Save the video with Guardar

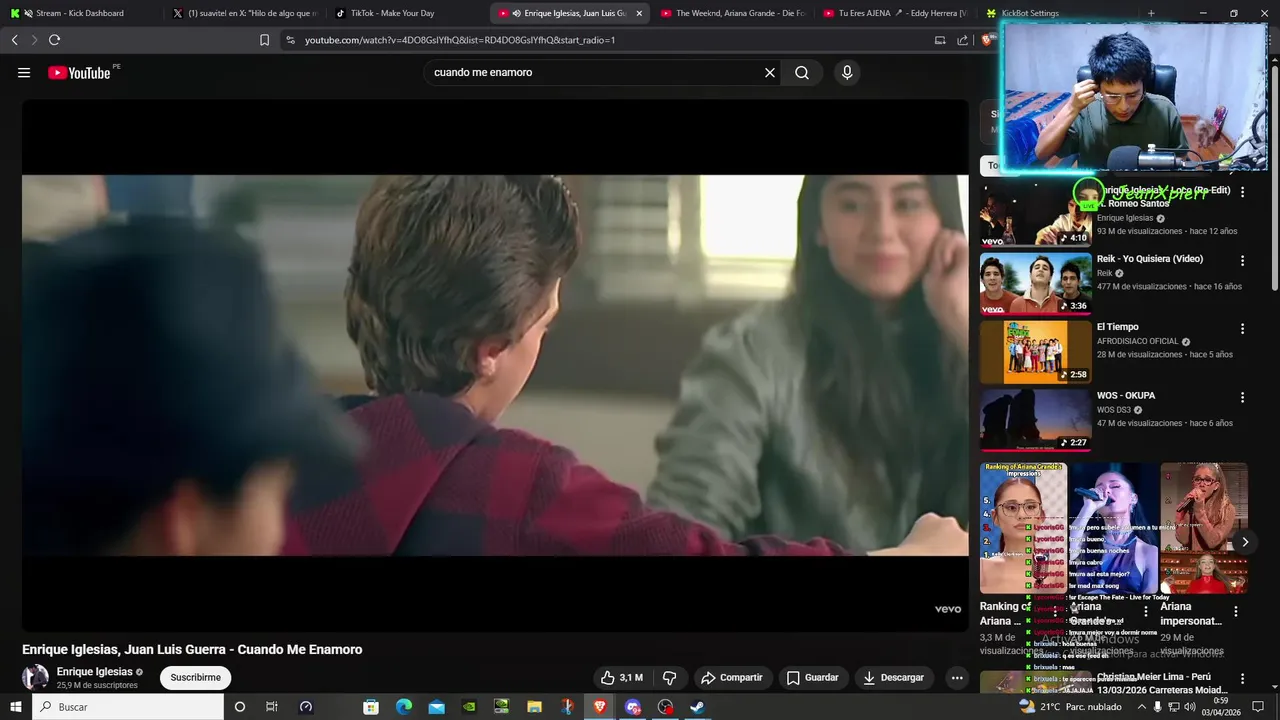pos(813,678)
